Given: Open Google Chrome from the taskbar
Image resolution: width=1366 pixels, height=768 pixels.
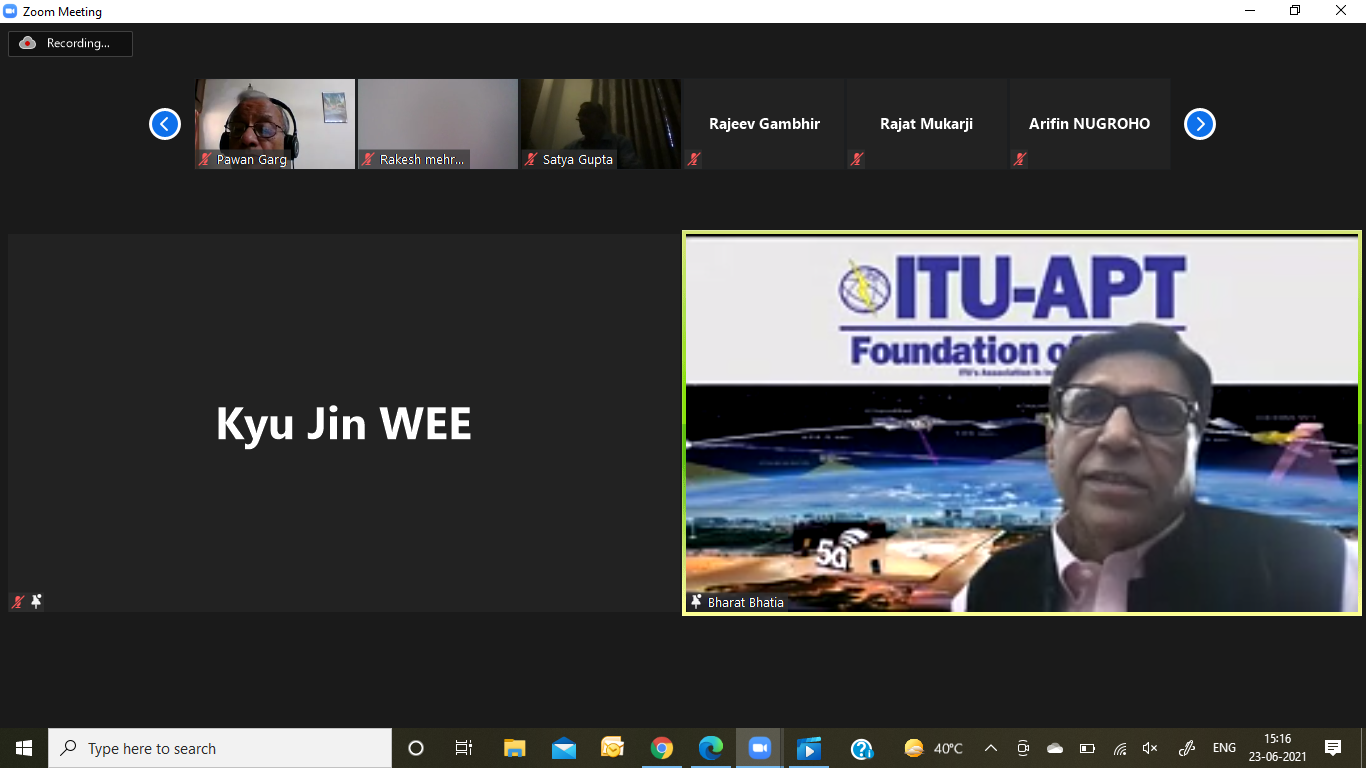Looking at the screenshot, I should [662, 748].
